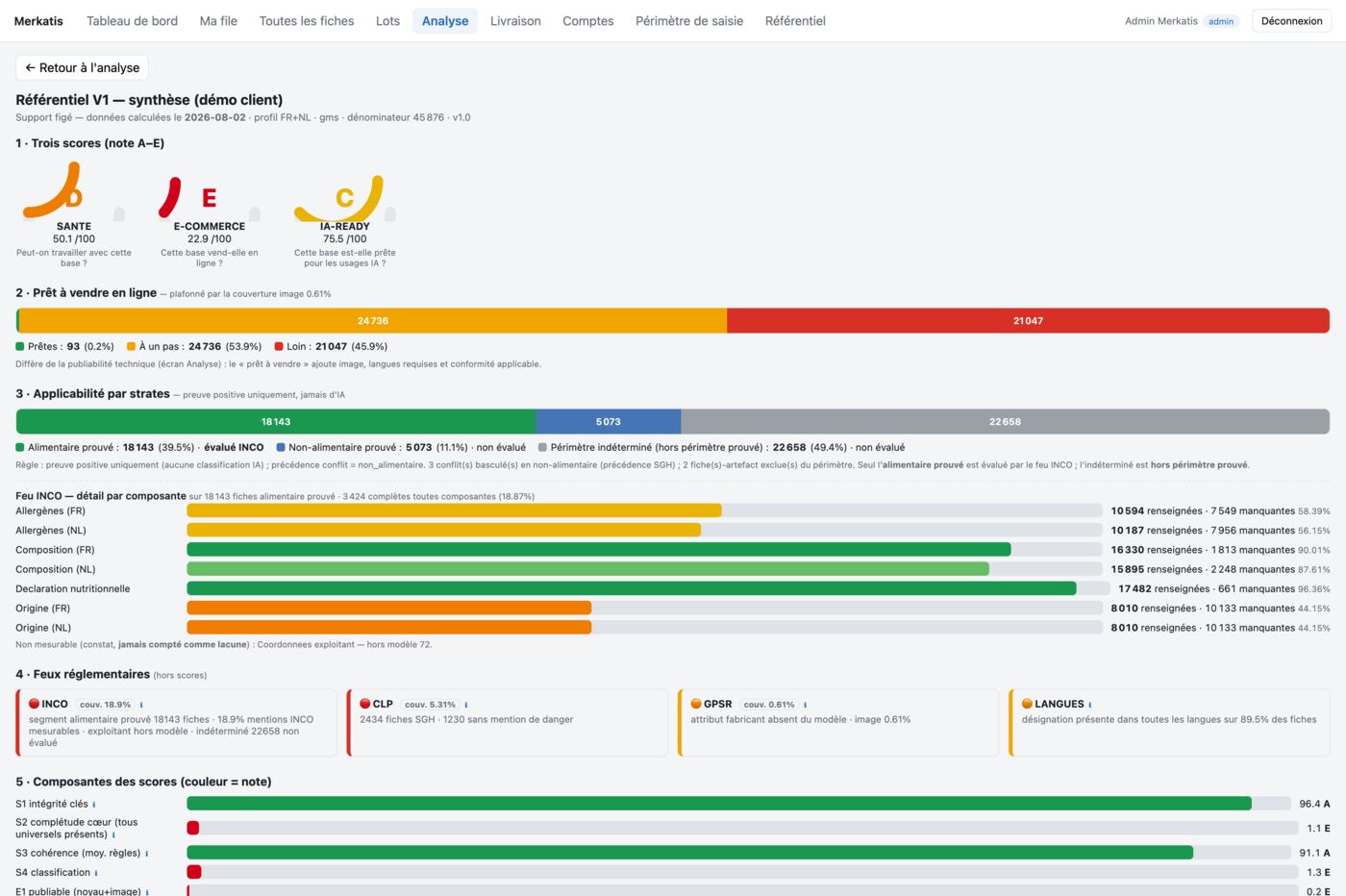
Task: Click the info icon beside S4 classification
Action: 96,873
